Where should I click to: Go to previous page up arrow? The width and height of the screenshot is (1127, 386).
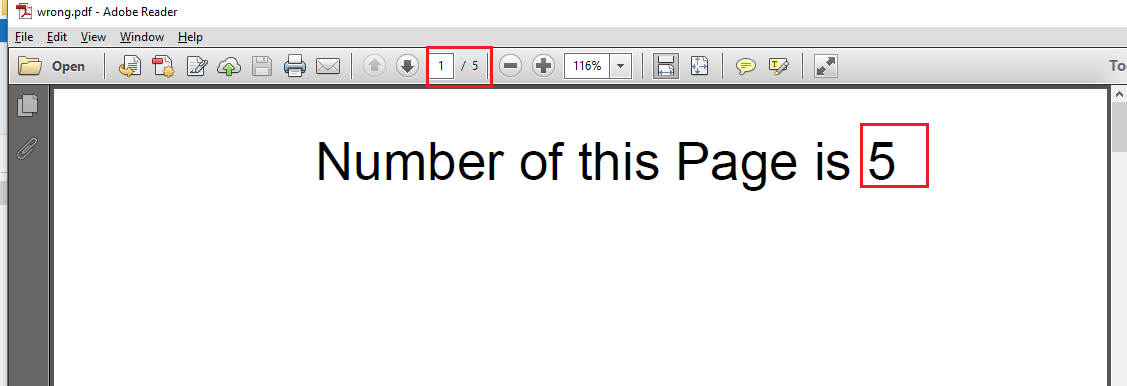point(374,66)
